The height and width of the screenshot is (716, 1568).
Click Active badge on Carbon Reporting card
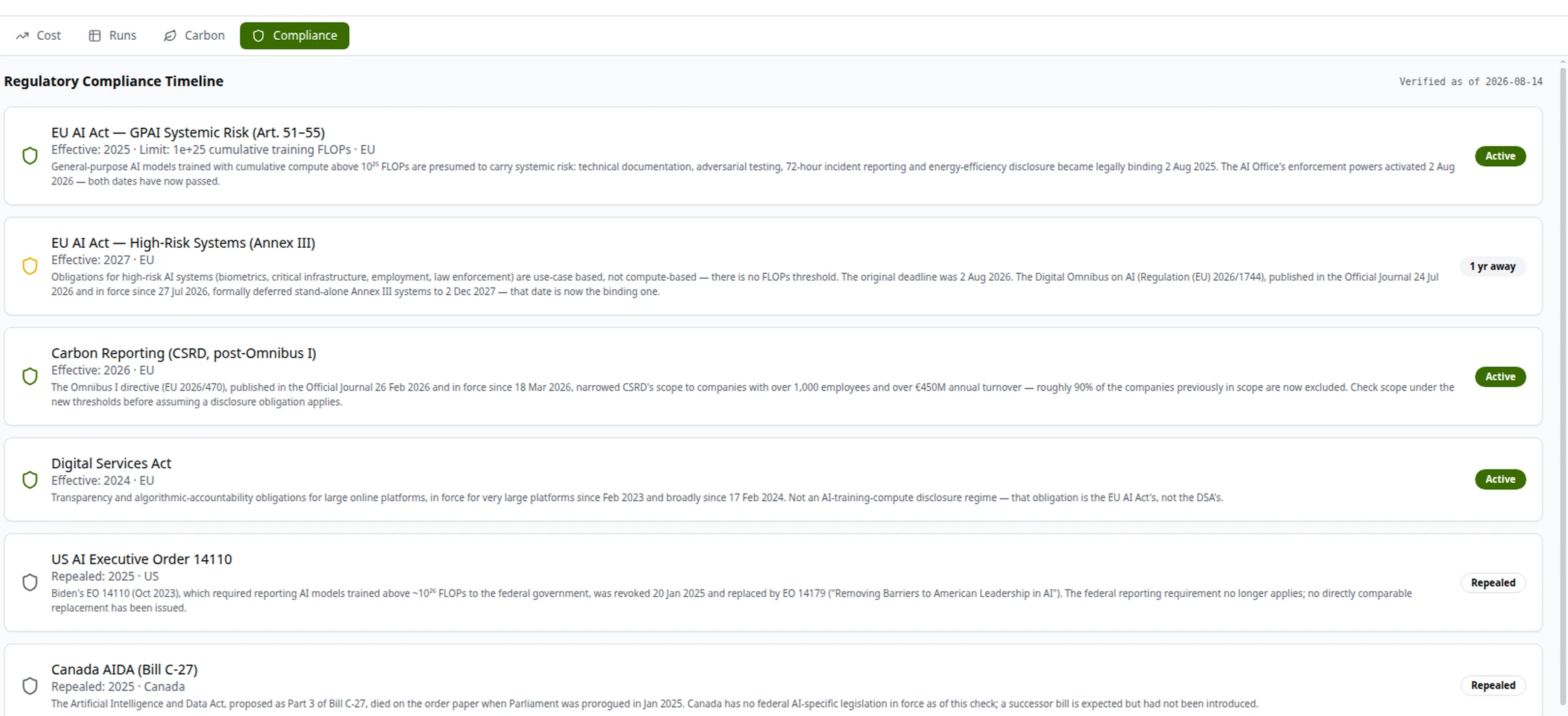pos(1500,376)
